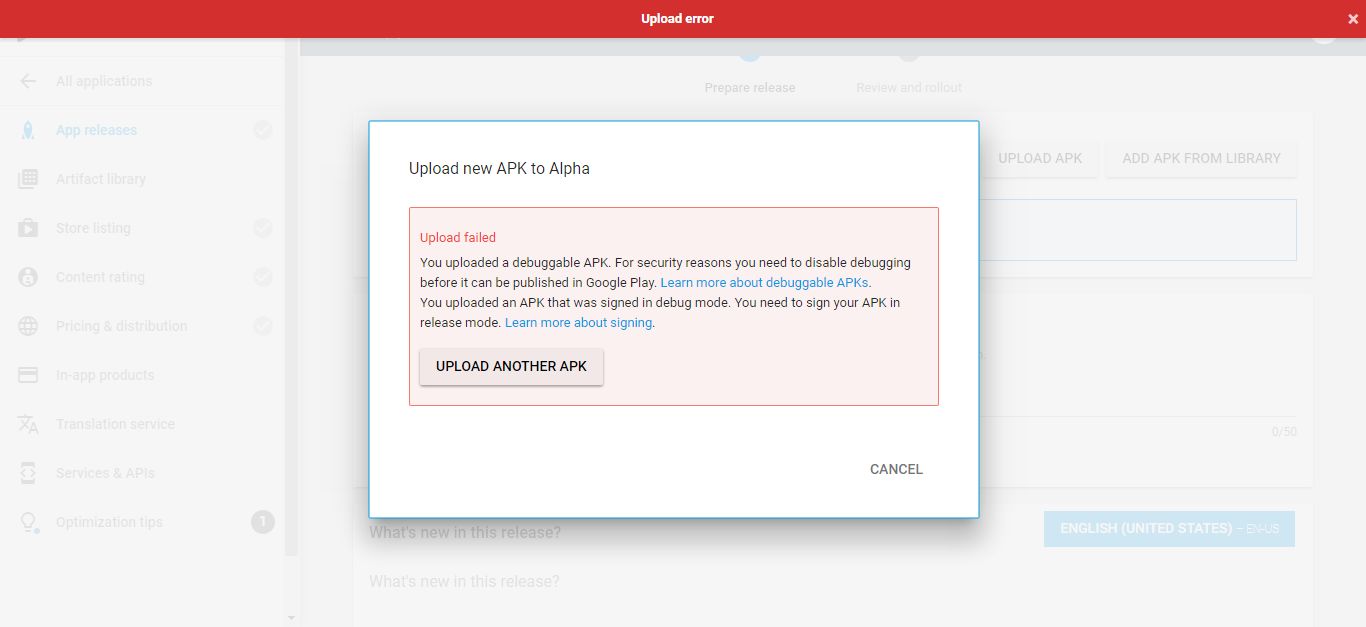This screenshot has width=1366, height=627.
Task: Click the Review and rollout step
Action: pyautogui.click(x=909, y=88)
